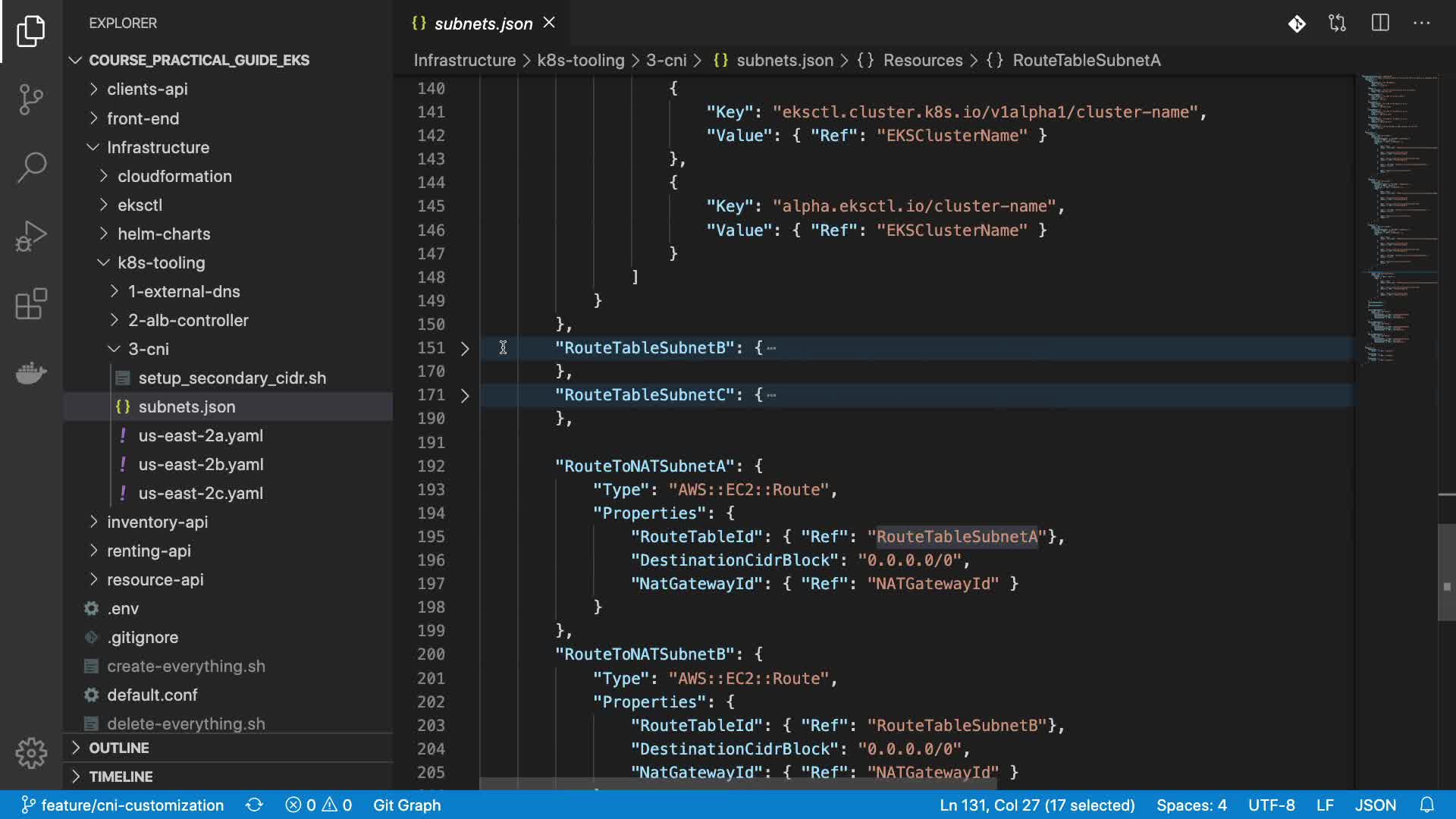The height and width of the screenshot is (819, 1456).
Task: Click Synchronize Changes icon in status bar
Action: (x=254, y=805)
